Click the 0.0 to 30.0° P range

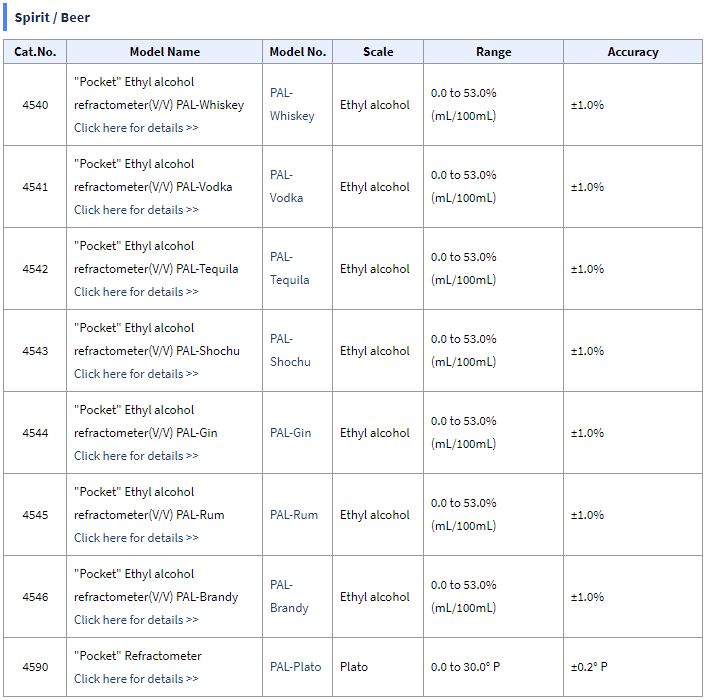coord(465,667)
